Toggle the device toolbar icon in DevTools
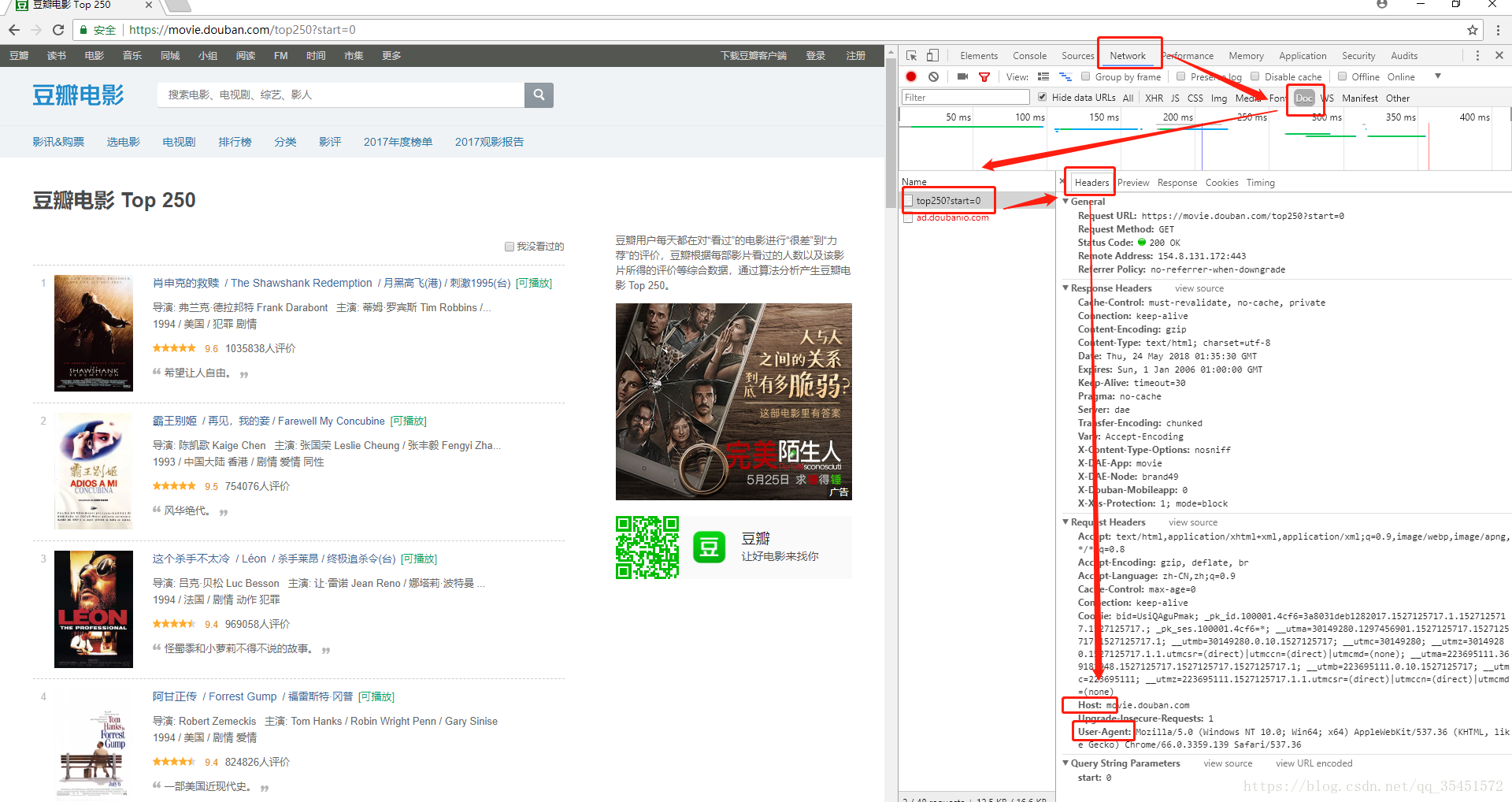1512x802 pixels. (932, 56)
